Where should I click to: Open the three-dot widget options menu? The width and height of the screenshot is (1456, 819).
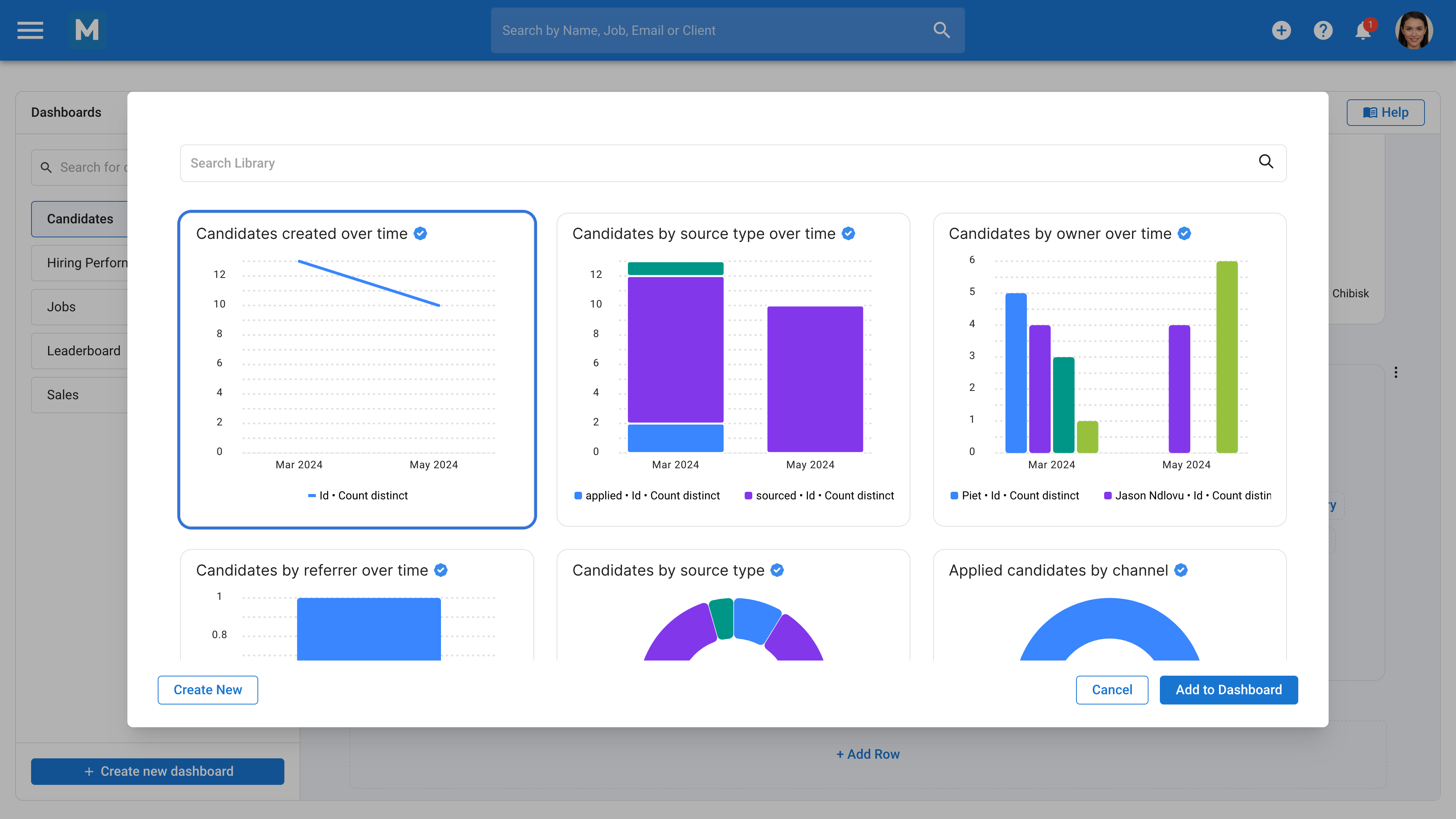point(1395,372)
